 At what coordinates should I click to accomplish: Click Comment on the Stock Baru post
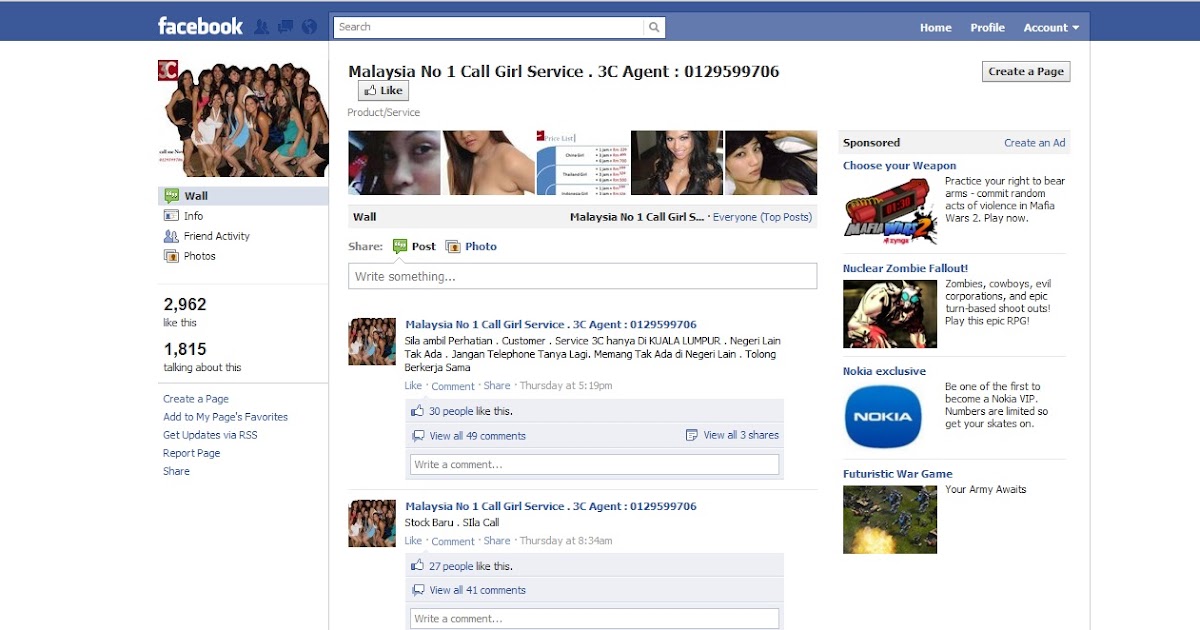tap(453, 541)
